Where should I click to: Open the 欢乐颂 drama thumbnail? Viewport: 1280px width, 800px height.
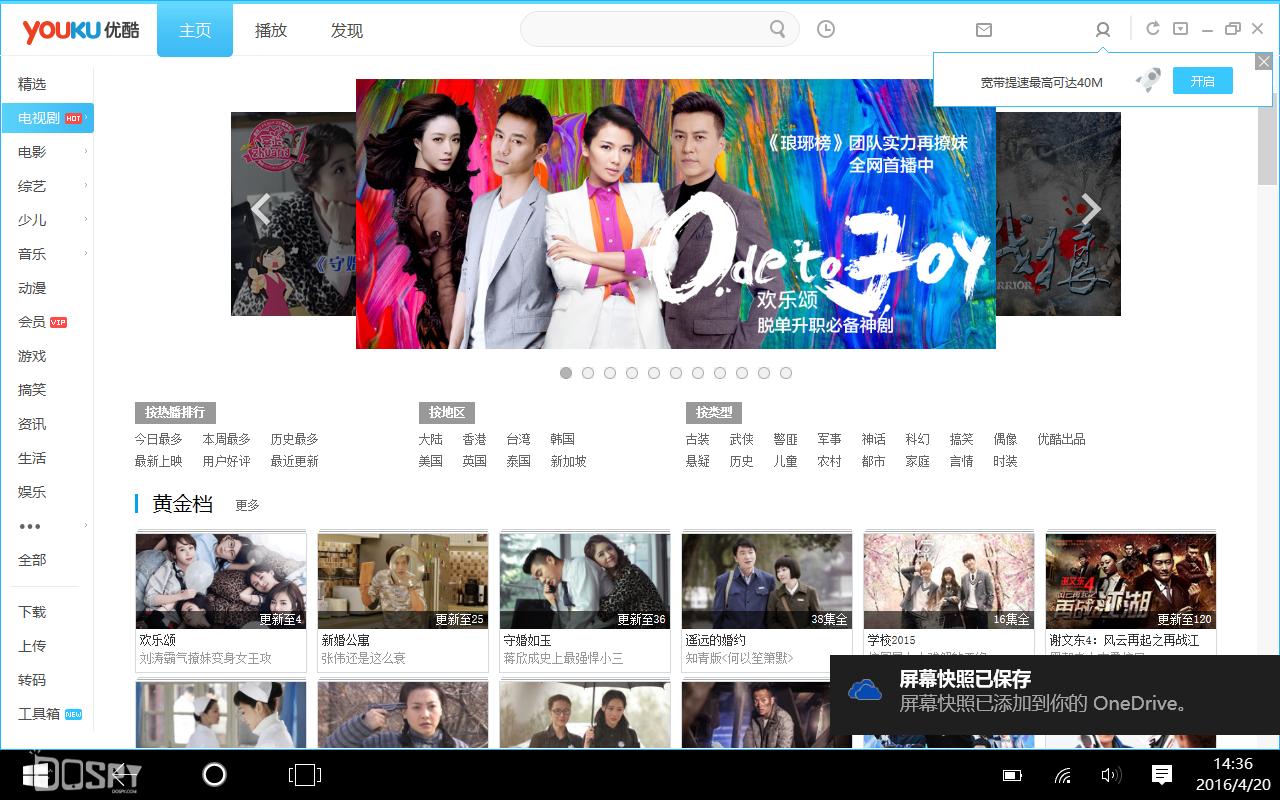click(x=220, y=581)
